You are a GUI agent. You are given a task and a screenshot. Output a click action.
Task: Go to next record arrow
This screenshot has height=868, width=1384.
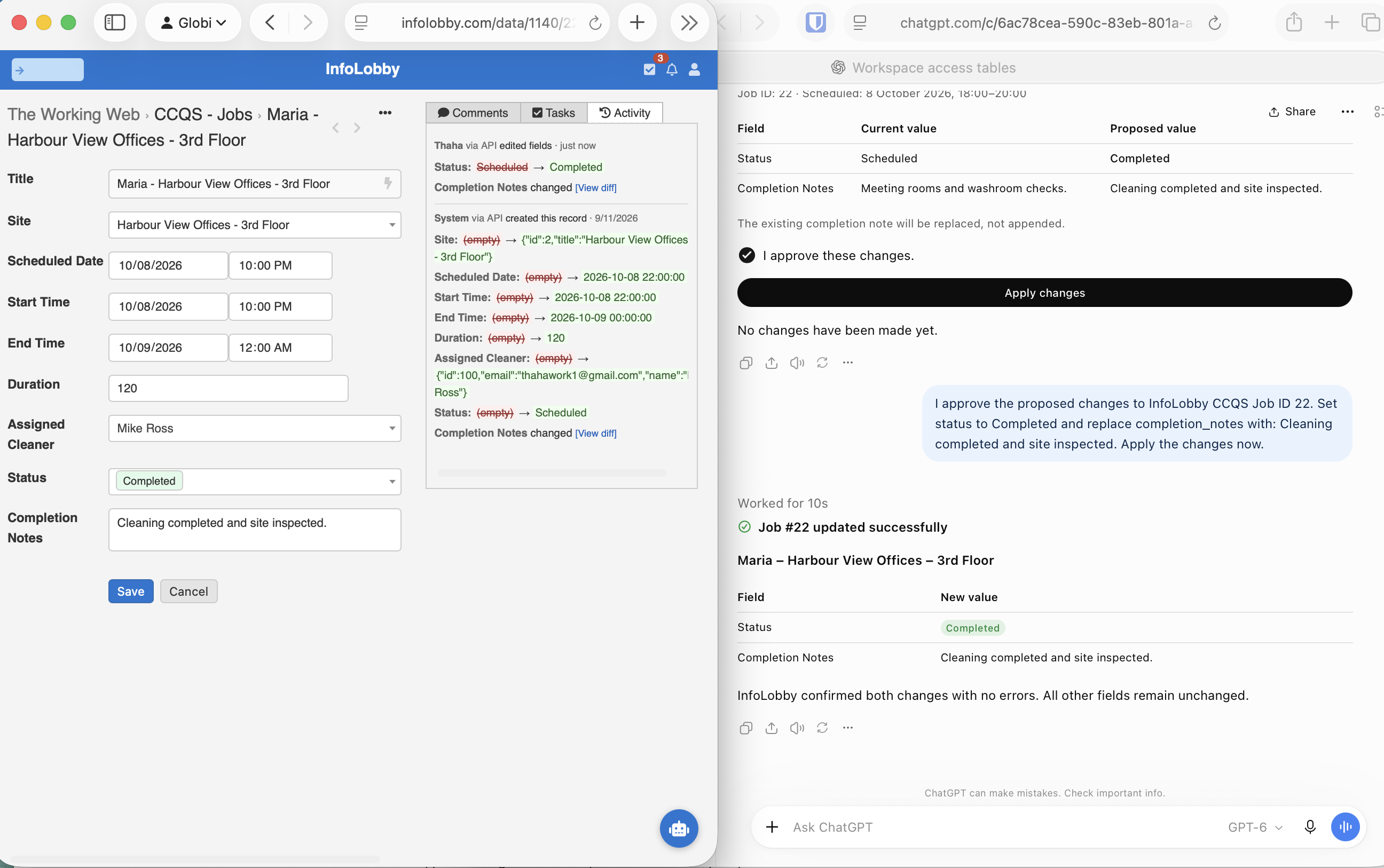(357, 128)
